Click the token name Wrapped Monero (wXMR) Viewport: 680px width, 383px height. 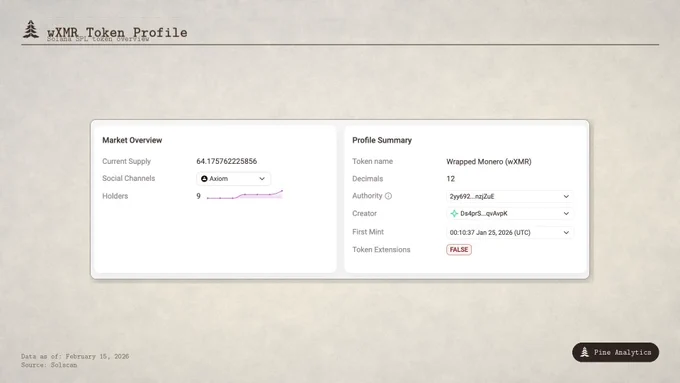coord(489,161)
